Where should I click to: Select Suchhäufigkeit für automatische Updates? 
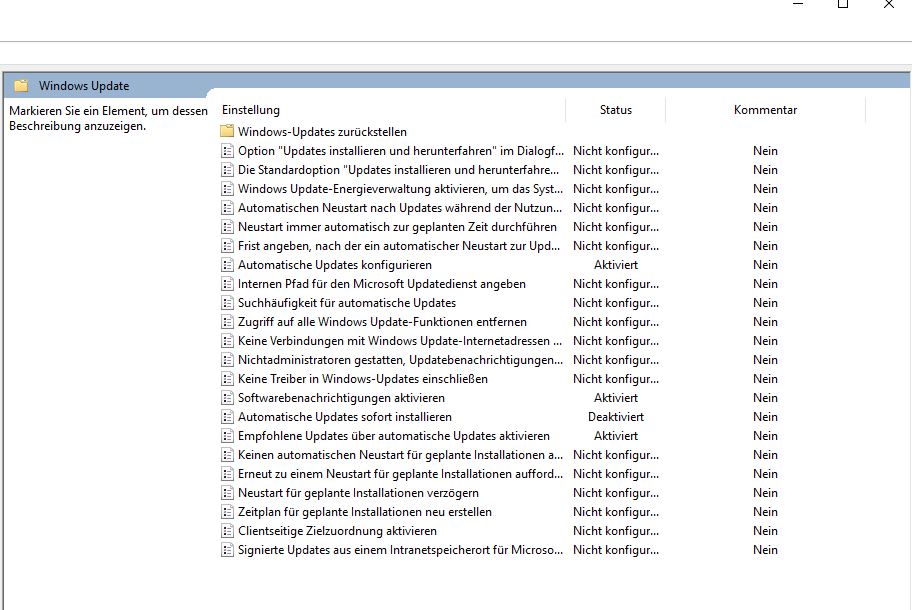point(347,303)
